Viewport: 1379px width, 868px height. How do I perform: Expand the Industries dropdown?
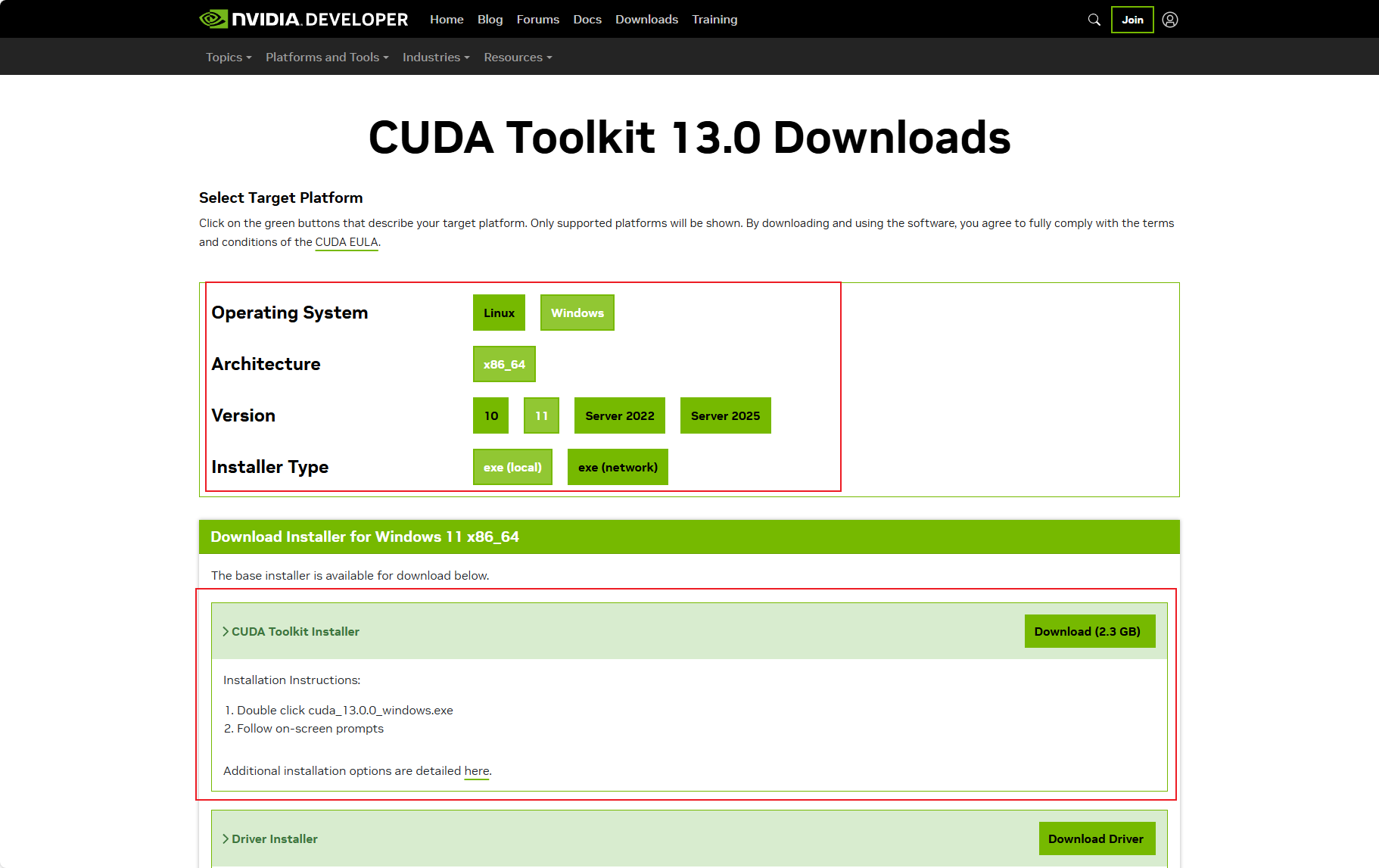point(436,57)
